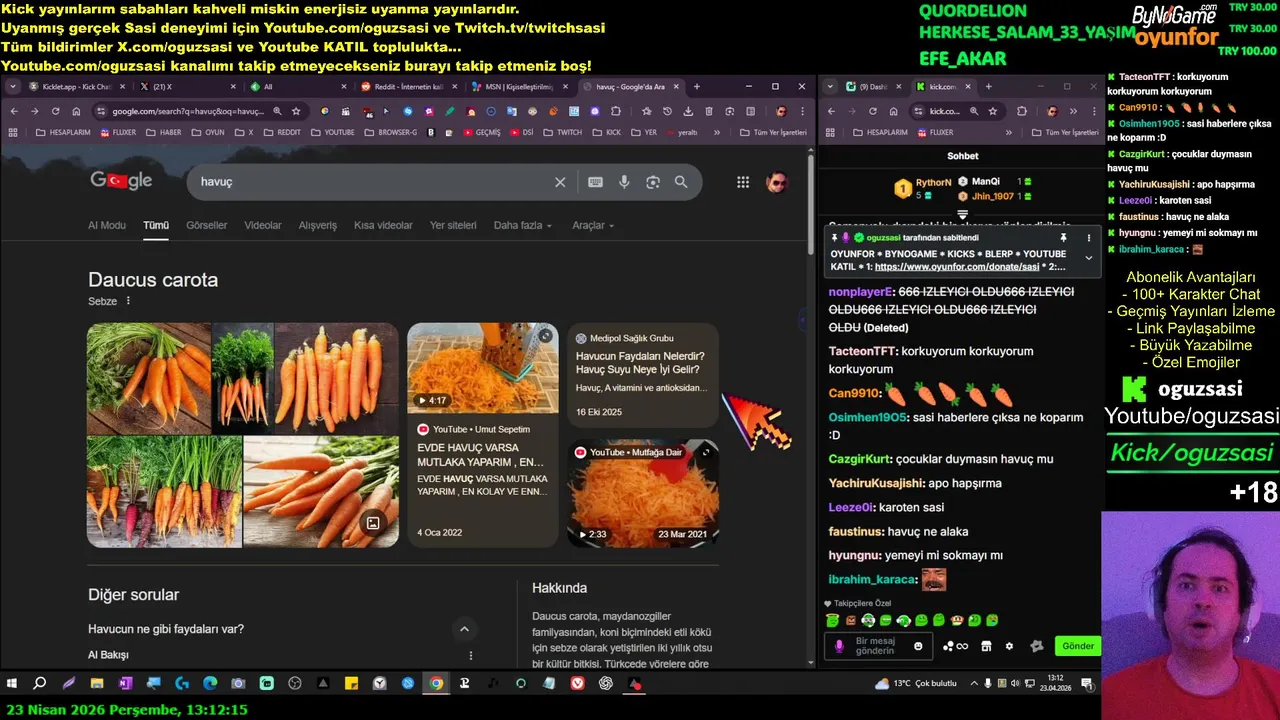The width and height of the screenshot is (1280, 720).
Task: Open ChatGPT app from the taskbar
Action: tap(606, 684)
